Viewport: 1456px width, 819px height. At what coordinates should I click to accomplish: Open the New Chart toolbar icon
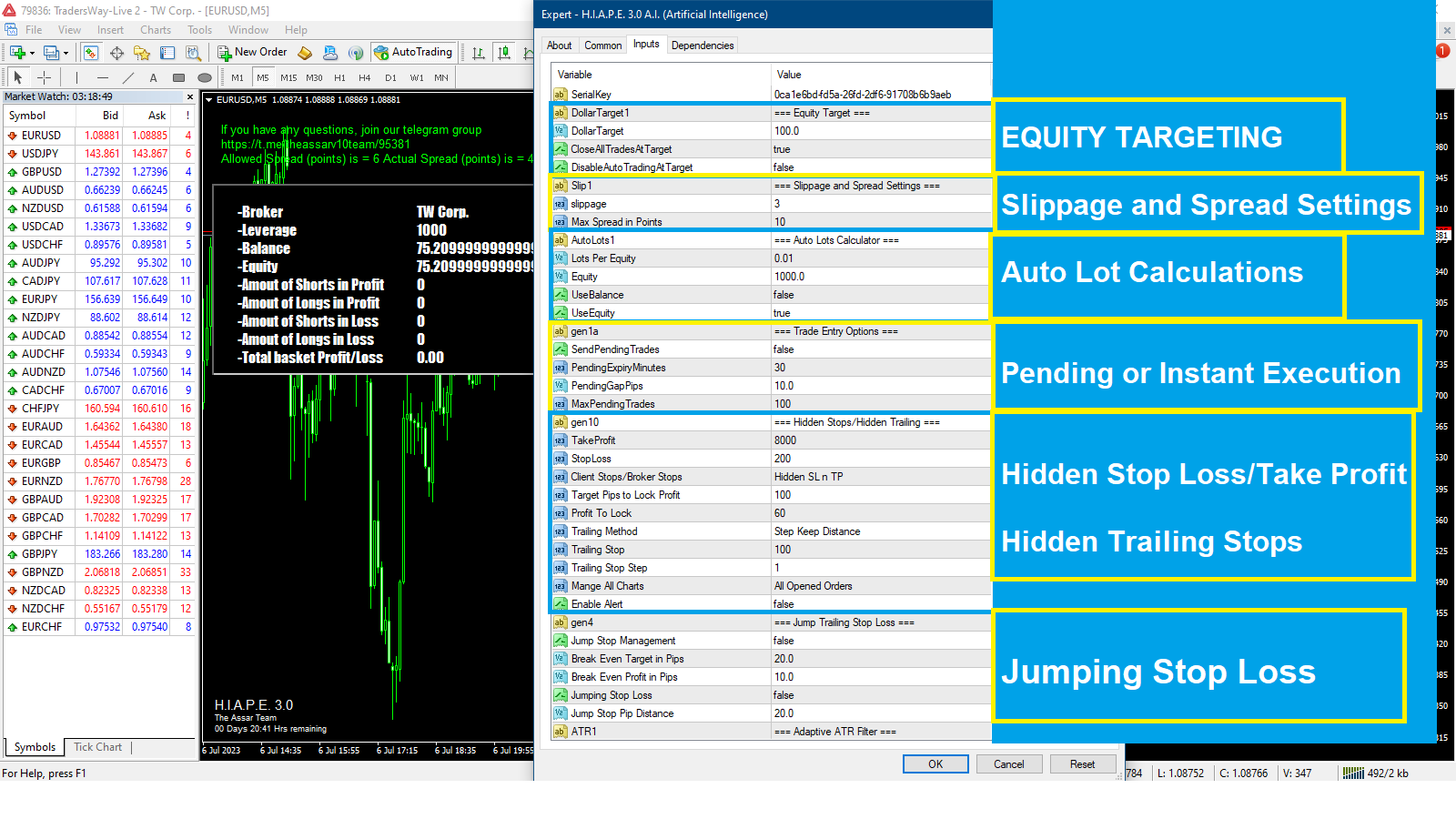coord(16,53)
